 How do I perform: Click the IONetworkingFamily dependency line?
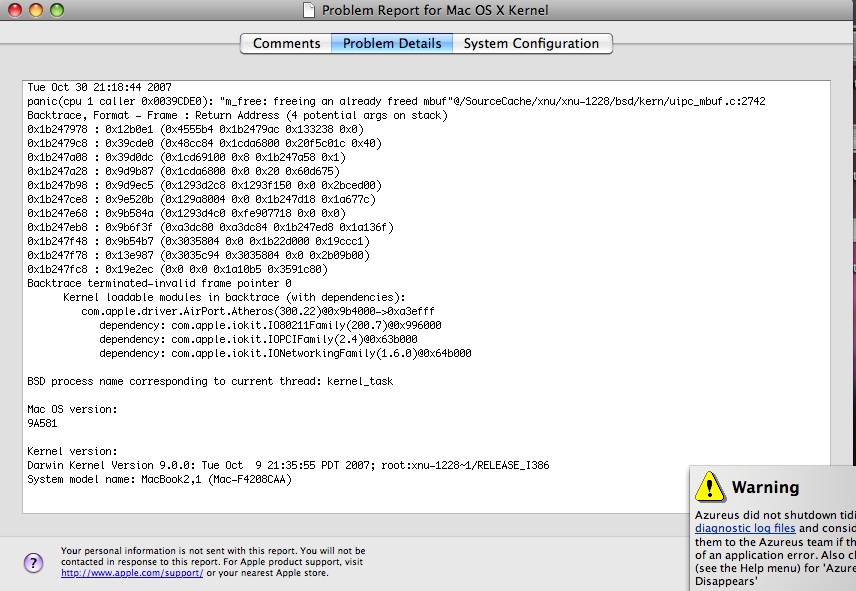coord(286,354)
